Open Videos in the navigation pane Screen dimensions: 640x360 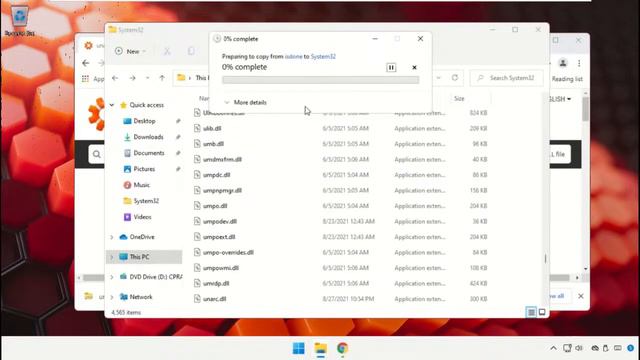(138, 217)
